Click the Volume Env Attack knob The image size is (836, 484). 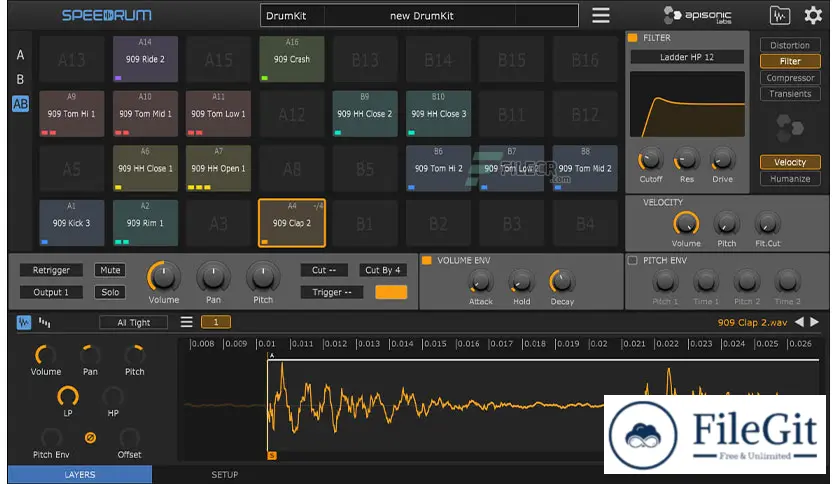(x=480, y=281)
